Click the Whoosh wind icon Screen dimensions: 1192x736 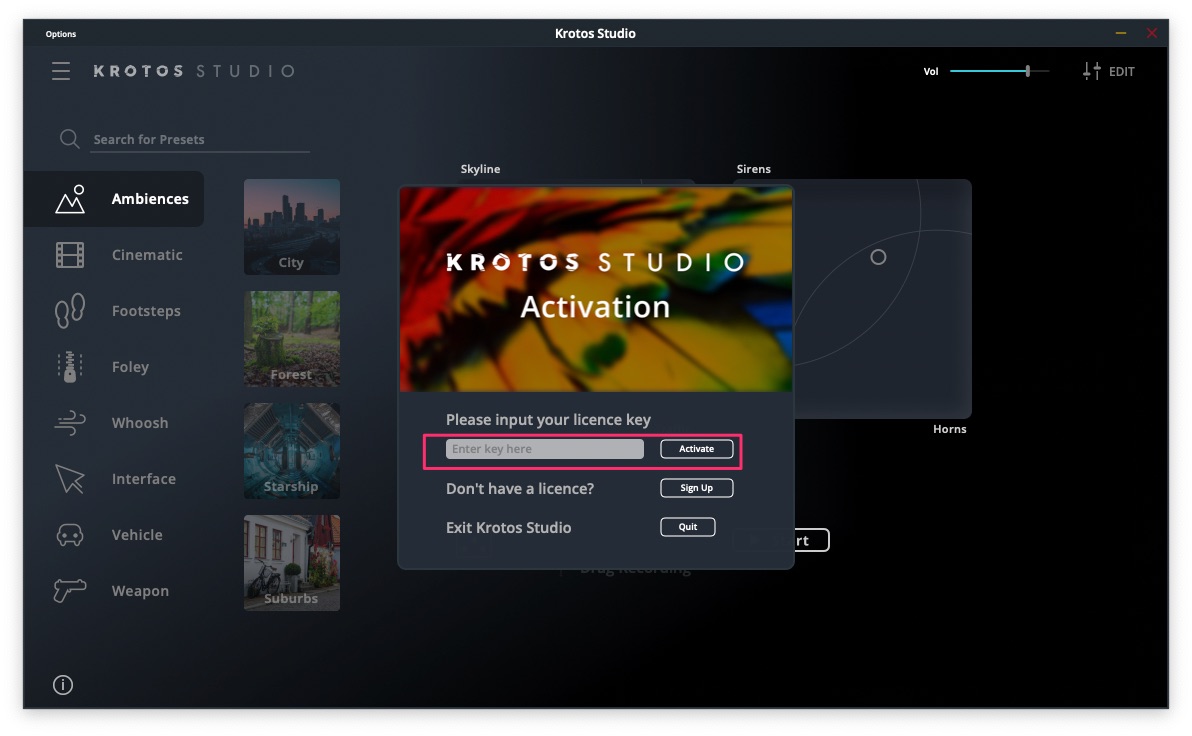click(70, 423)
